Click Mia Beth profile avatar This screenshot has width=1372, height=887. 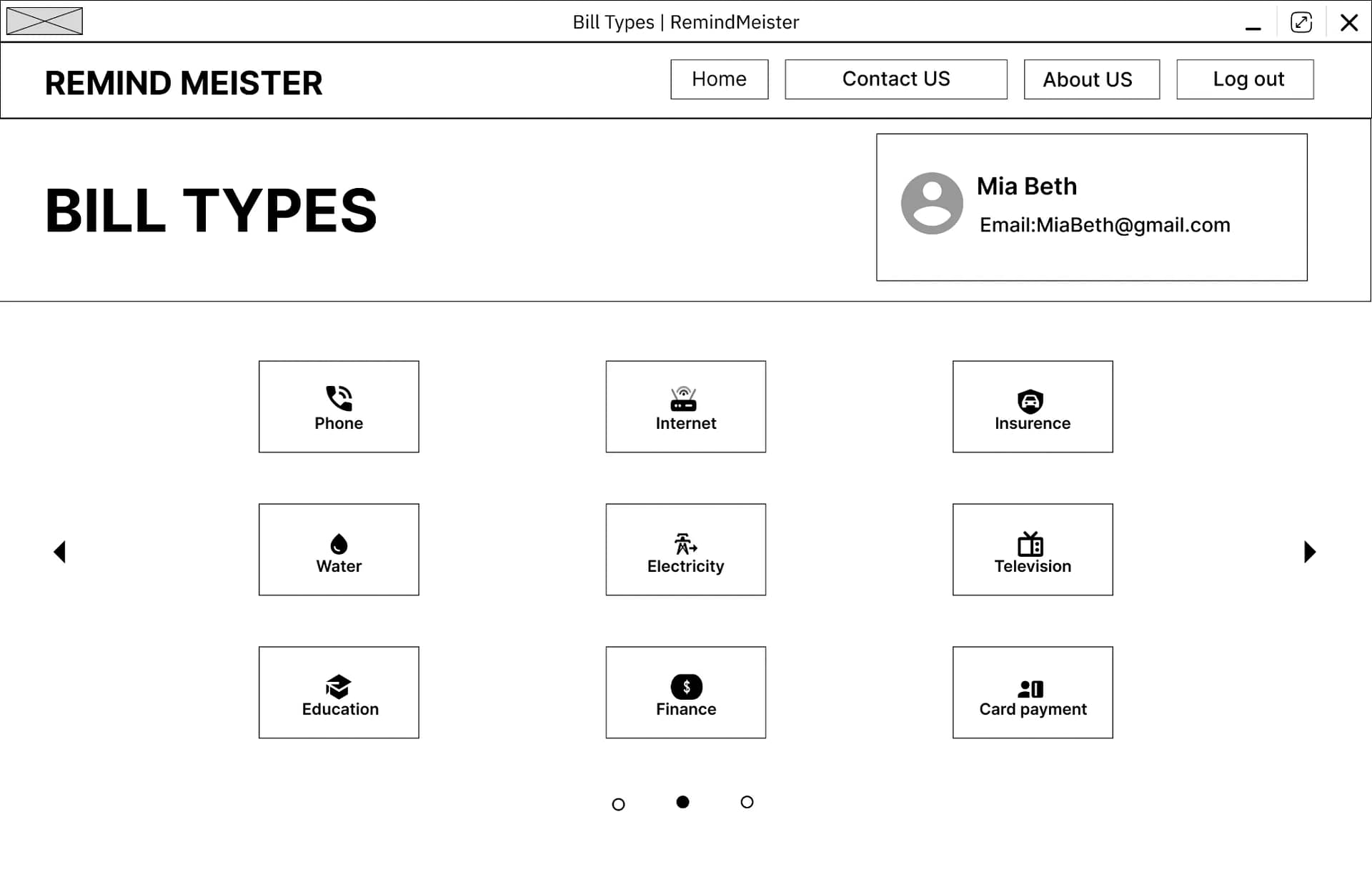[932, 203]
